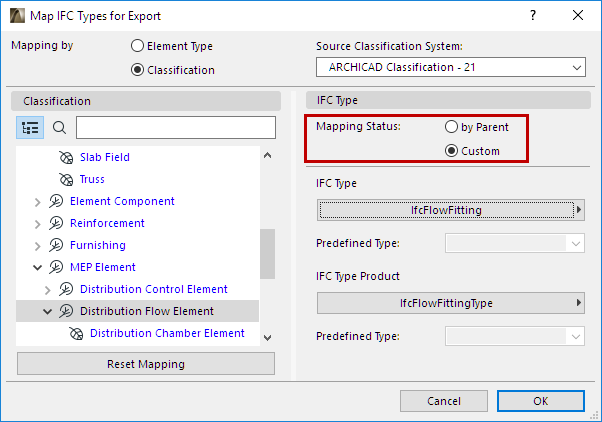Open the Source Classification System dropdown

click(450, 67)
